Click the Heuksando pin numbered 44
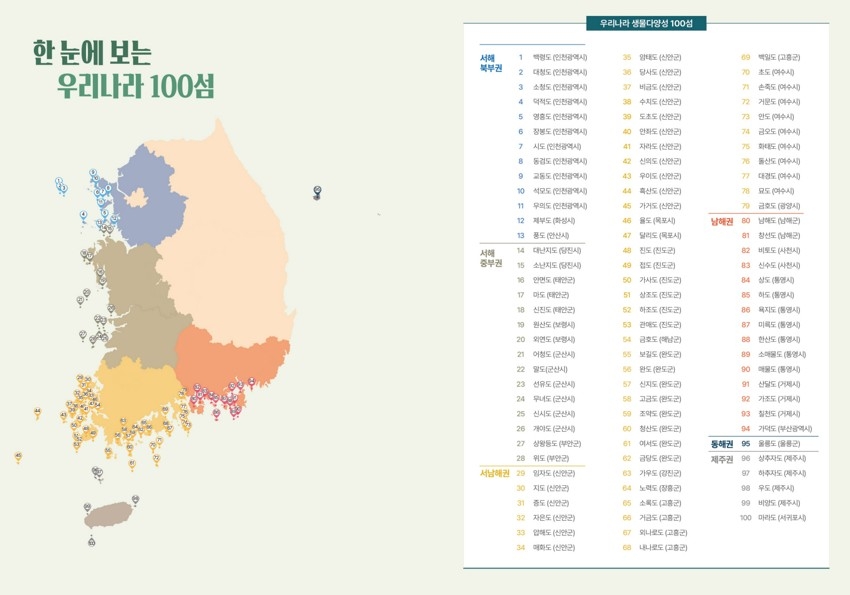The width and height of the screenshot is (850, 595). (x=37, y=411)
